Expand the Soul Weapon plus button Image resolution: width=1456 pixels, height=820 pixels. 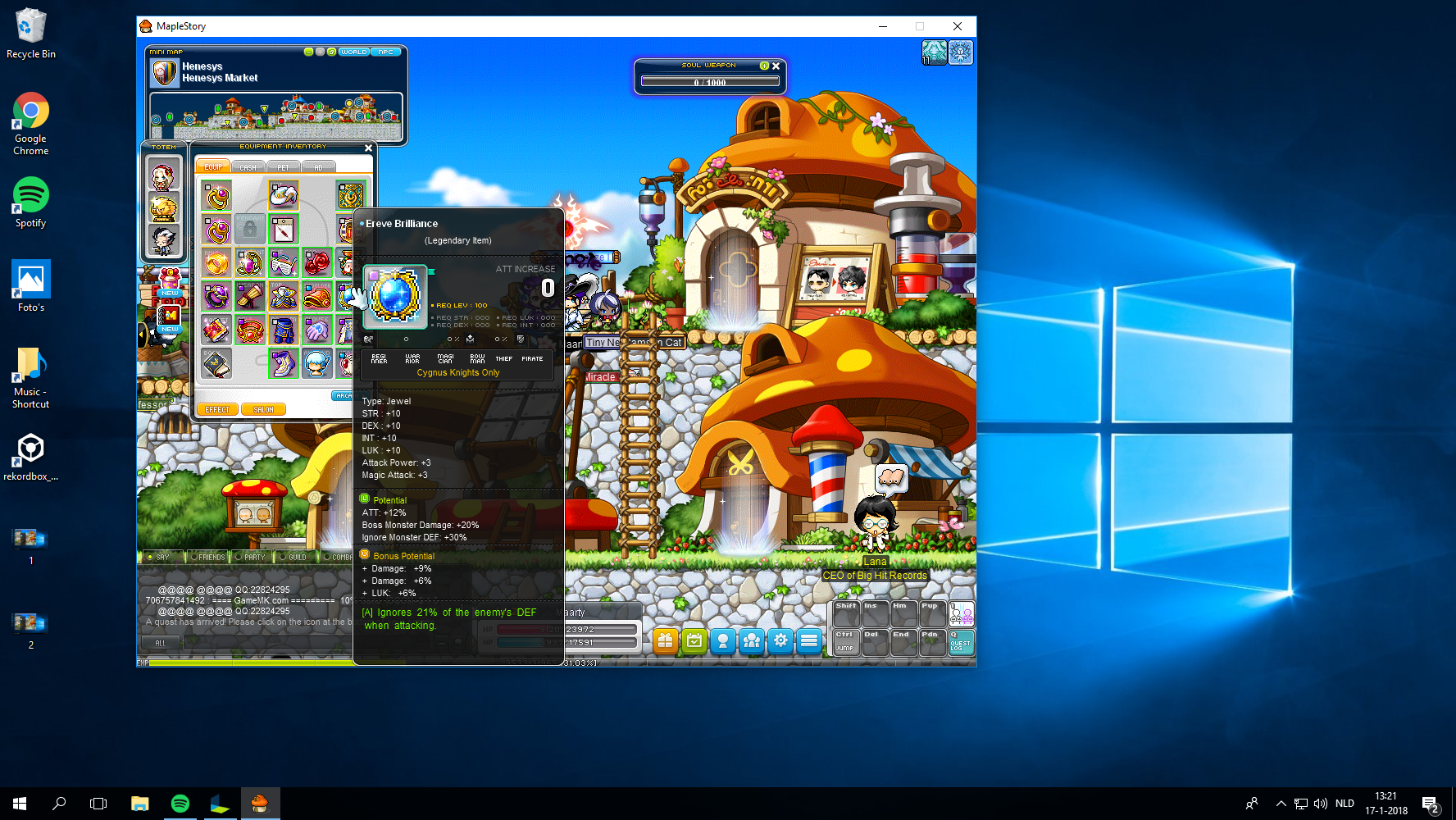(x=764, y=66)
